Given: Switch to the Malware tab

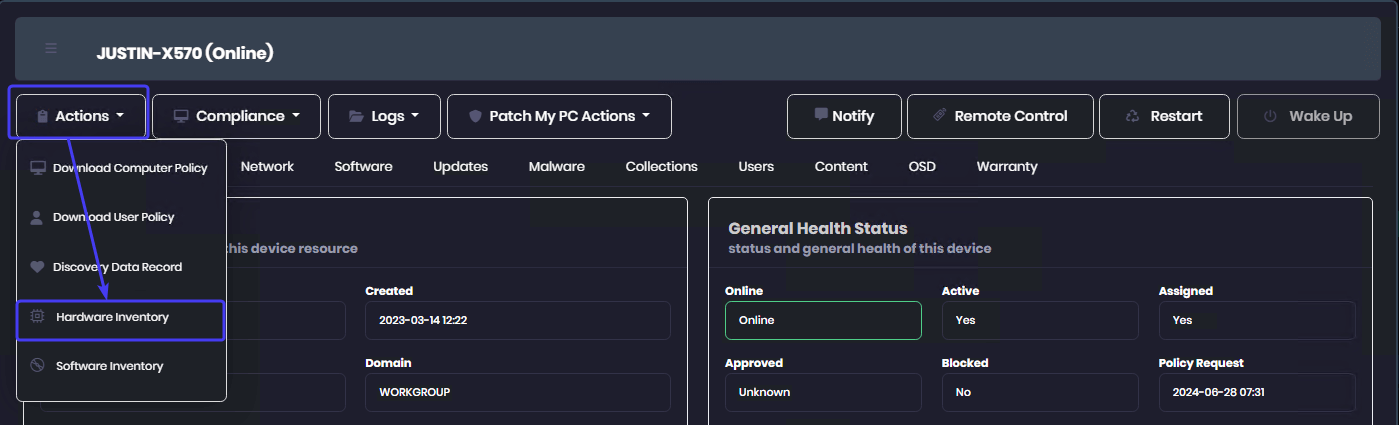Looking at the screenshot, I should click(557, 166).
